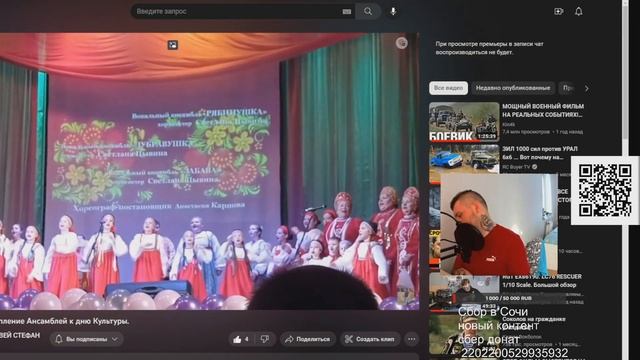The image size is (640, 360).
Task: Open the on-screen keyboard icon in search
Action: pyautogui.click(x=347, y=11)
